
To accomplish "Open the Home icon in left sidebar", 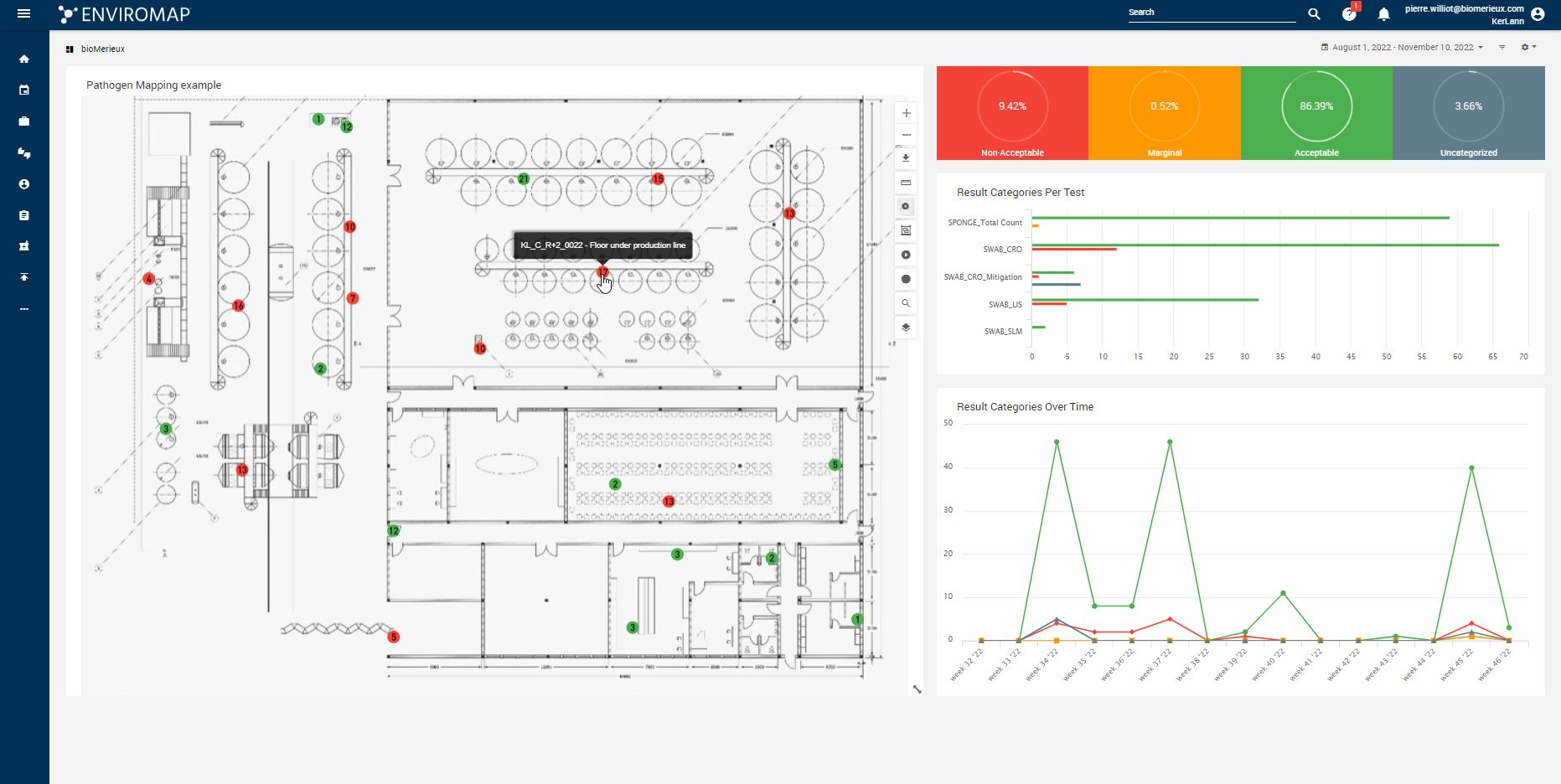I will (24, 59).
